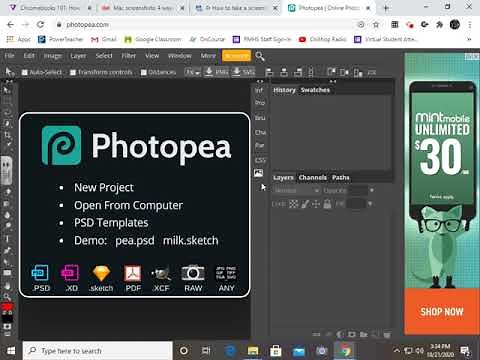Enable the Auto-Select checkbox
Screen dimensions: 480x360
24,72
